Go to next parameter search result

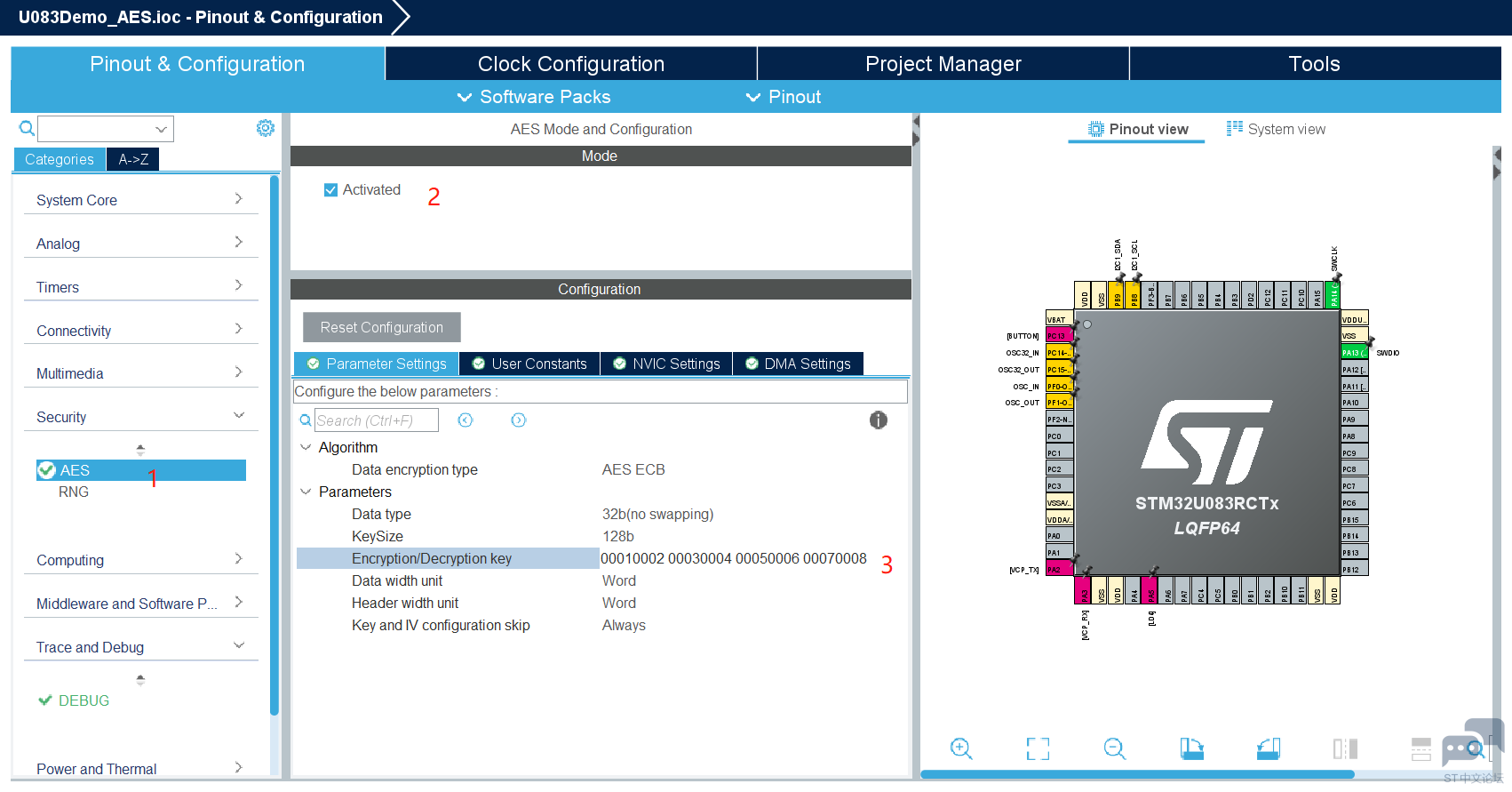[519, 420]
